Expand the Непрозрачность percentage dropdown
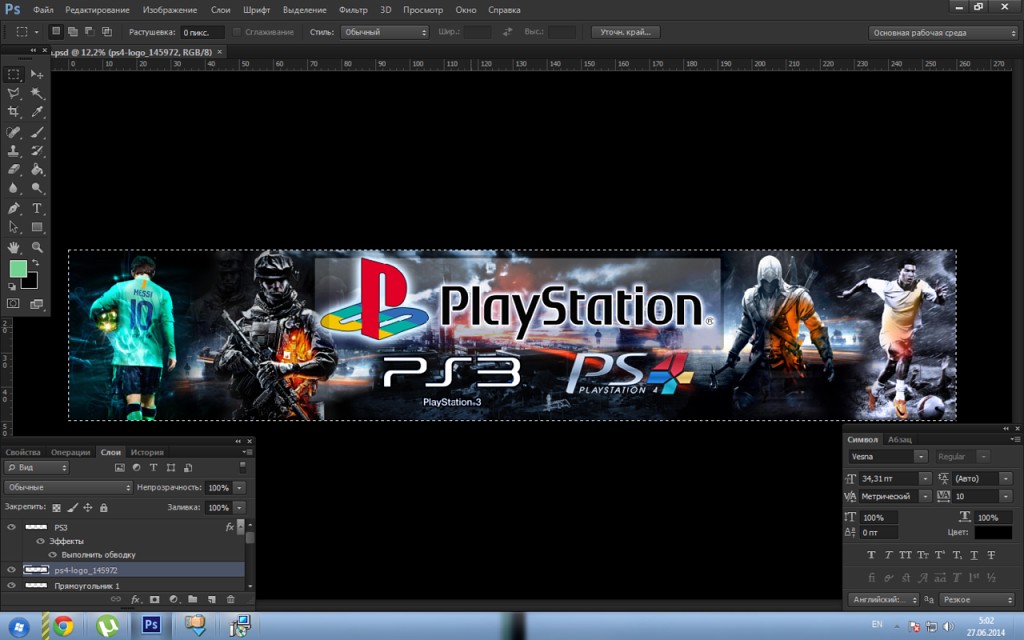Screen dimensions: 1024x640 (240, 488)
